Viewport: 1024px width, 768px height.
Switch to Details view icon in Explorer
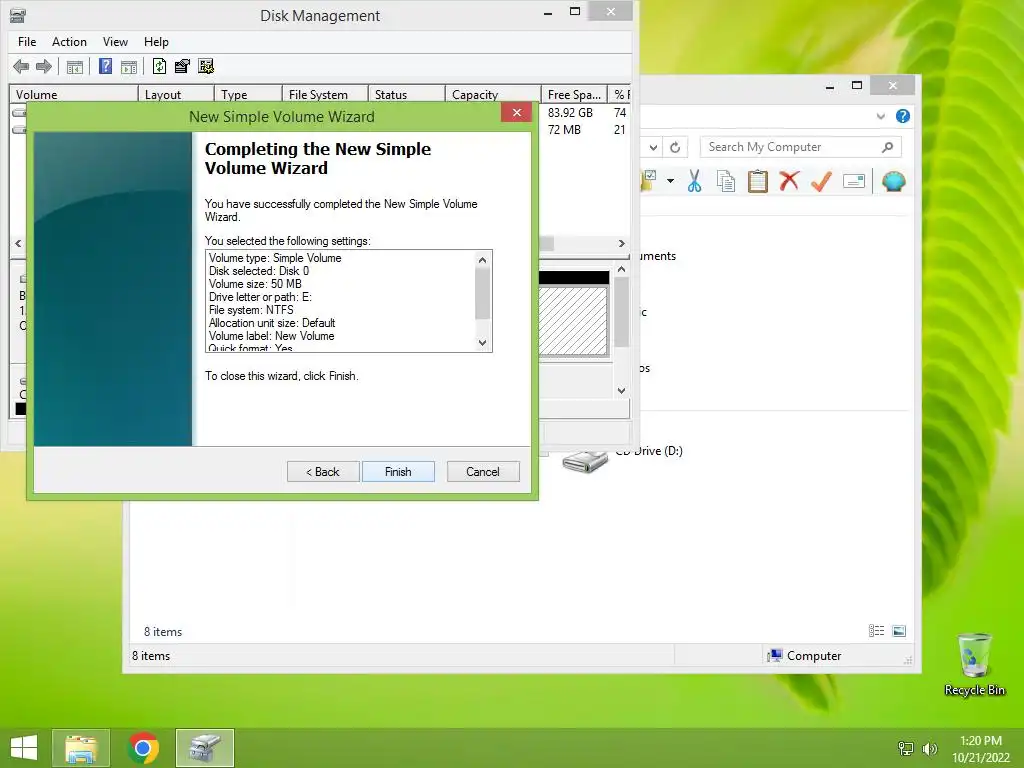876,630
